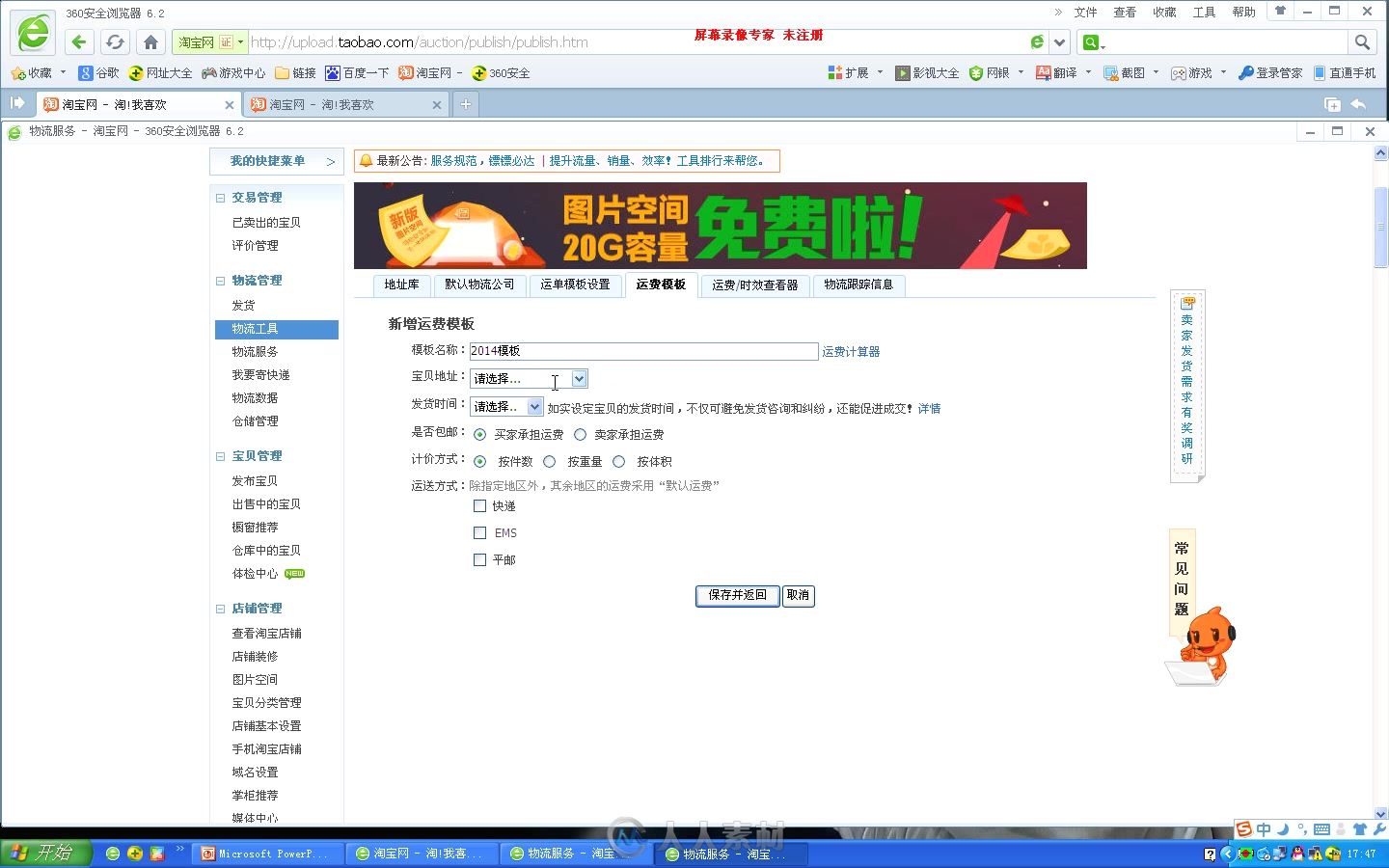Open 翻译 translate tool
Viewport: 1389px width, 868px height.
click(1056, 73)
